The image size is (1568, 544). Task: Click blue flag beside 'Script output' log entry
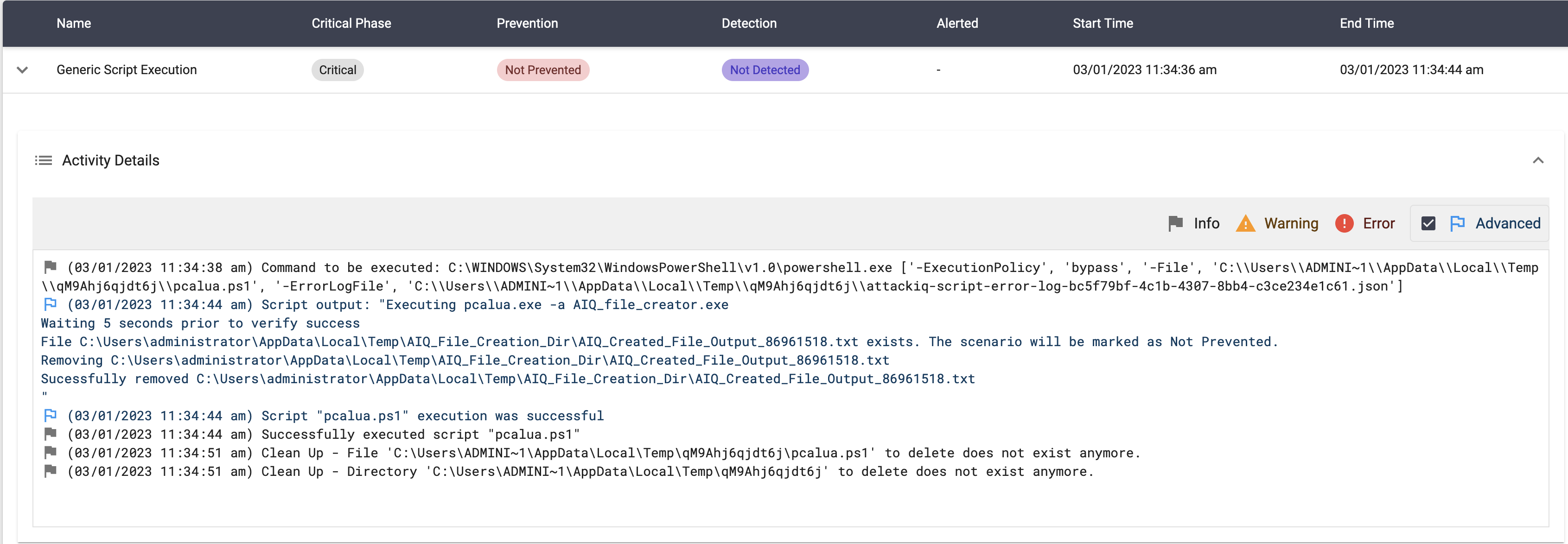(x=51, y=304)
